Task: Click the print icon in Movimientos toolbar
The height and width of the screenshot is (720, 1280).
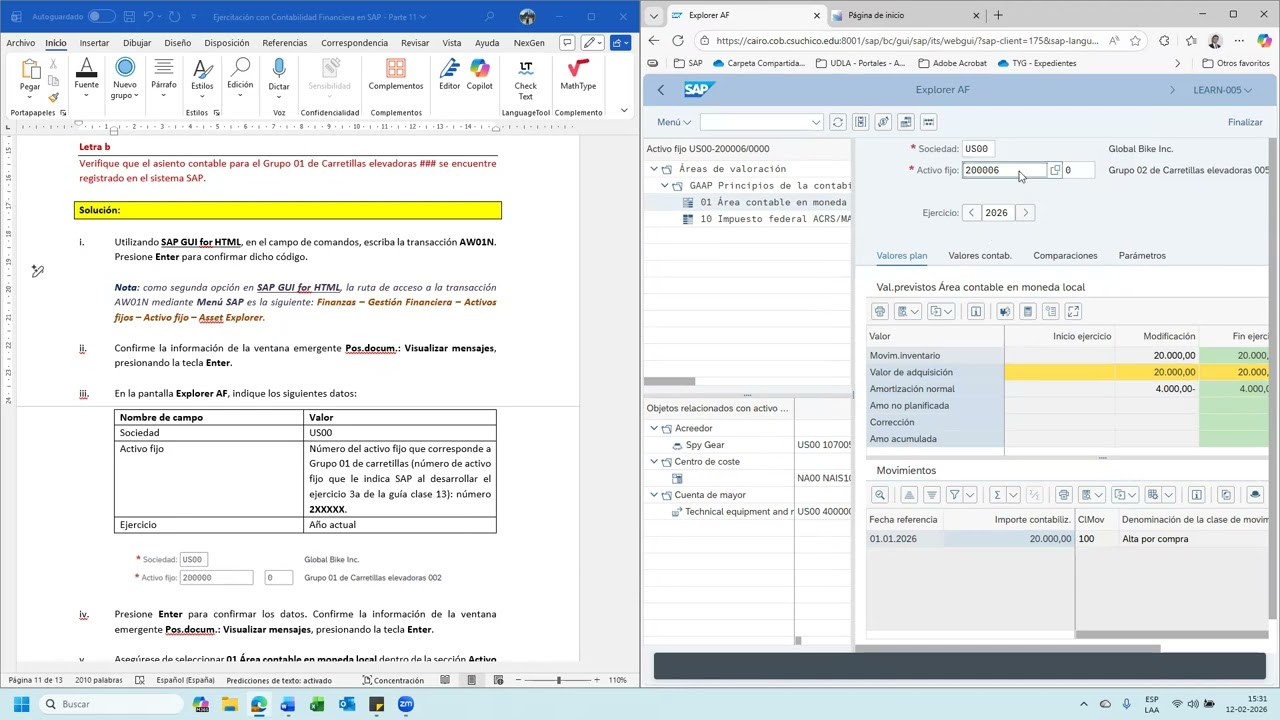Action: tap(1064, 495)
